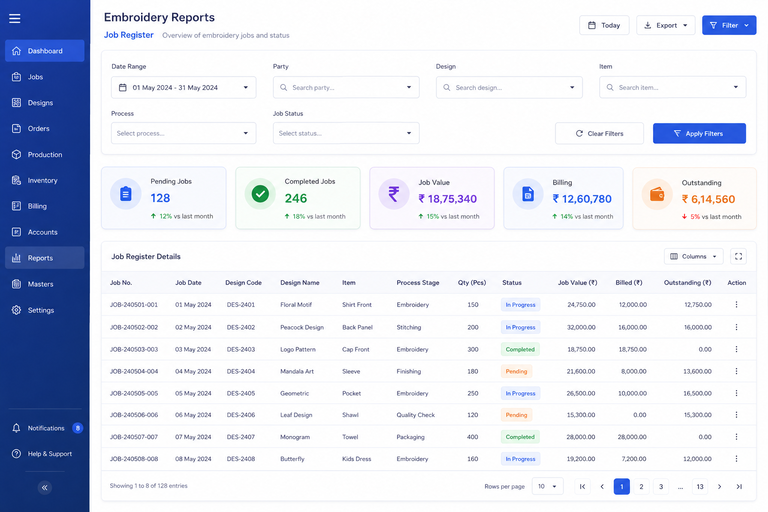Click Pending status badge for JOB-240504-004
768x512 pixels.
(516, 371)
